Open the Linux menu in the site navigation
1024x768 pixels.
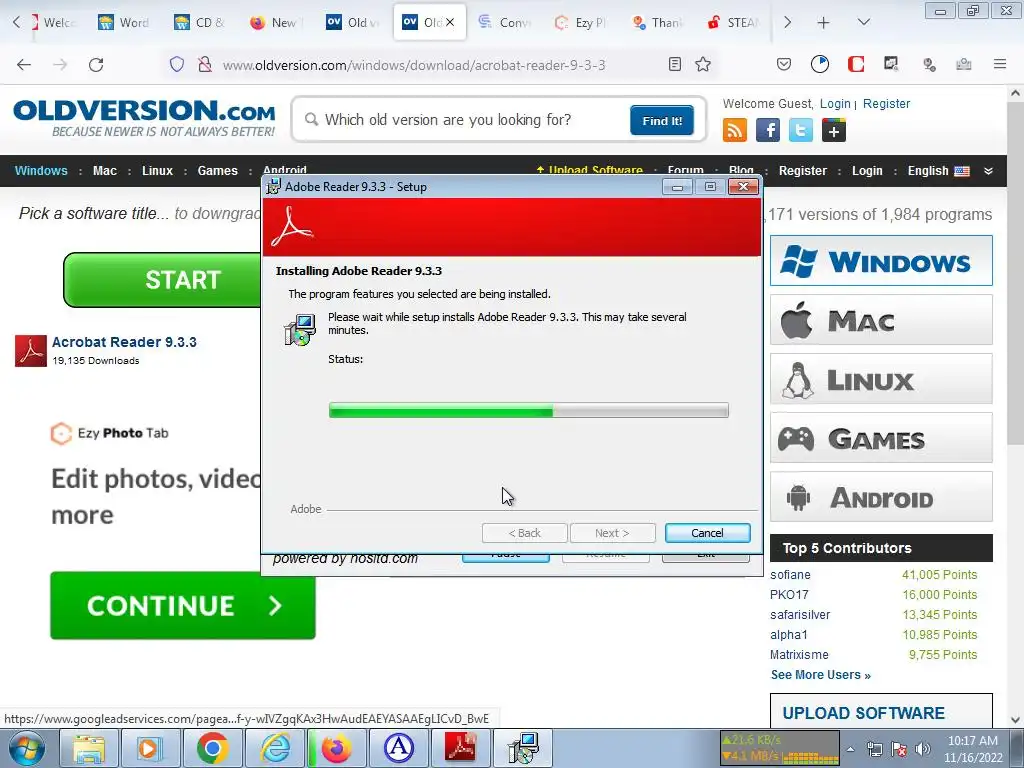coord(157,171)
